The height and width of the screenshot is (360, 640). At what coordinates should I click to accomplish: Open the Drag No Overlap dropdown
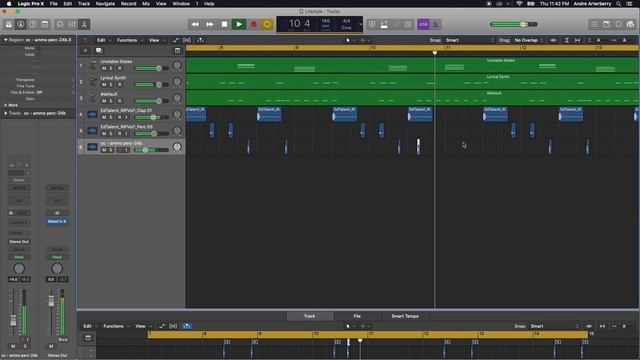(529, 40)
